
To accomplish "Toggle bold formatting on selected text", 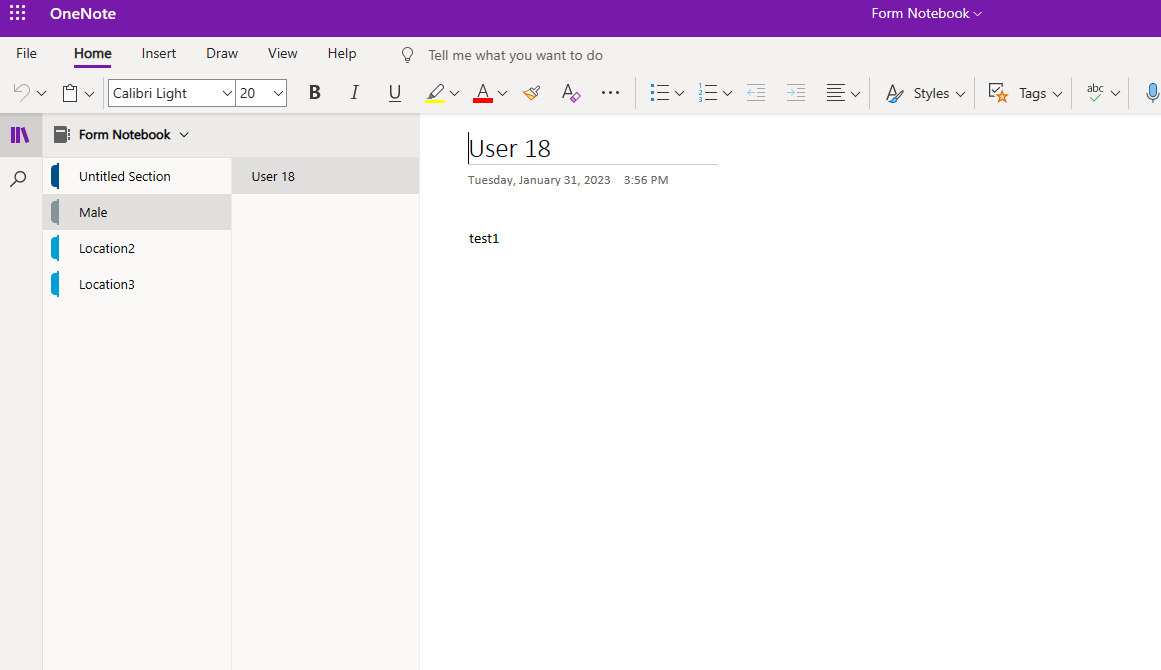I will pyautogui.click(x=314, y=92).
